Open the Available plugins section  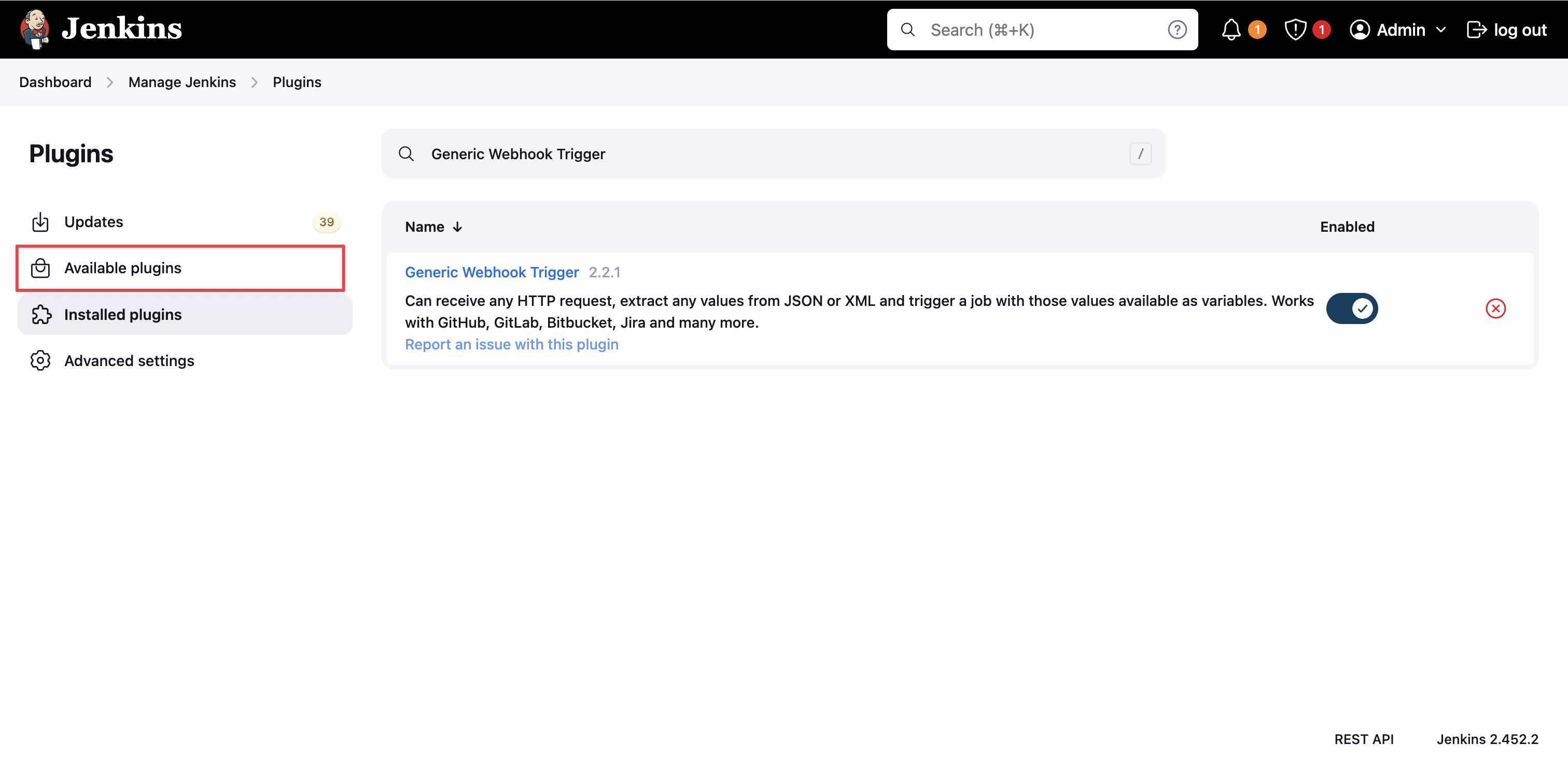click(x=122, y=268)
